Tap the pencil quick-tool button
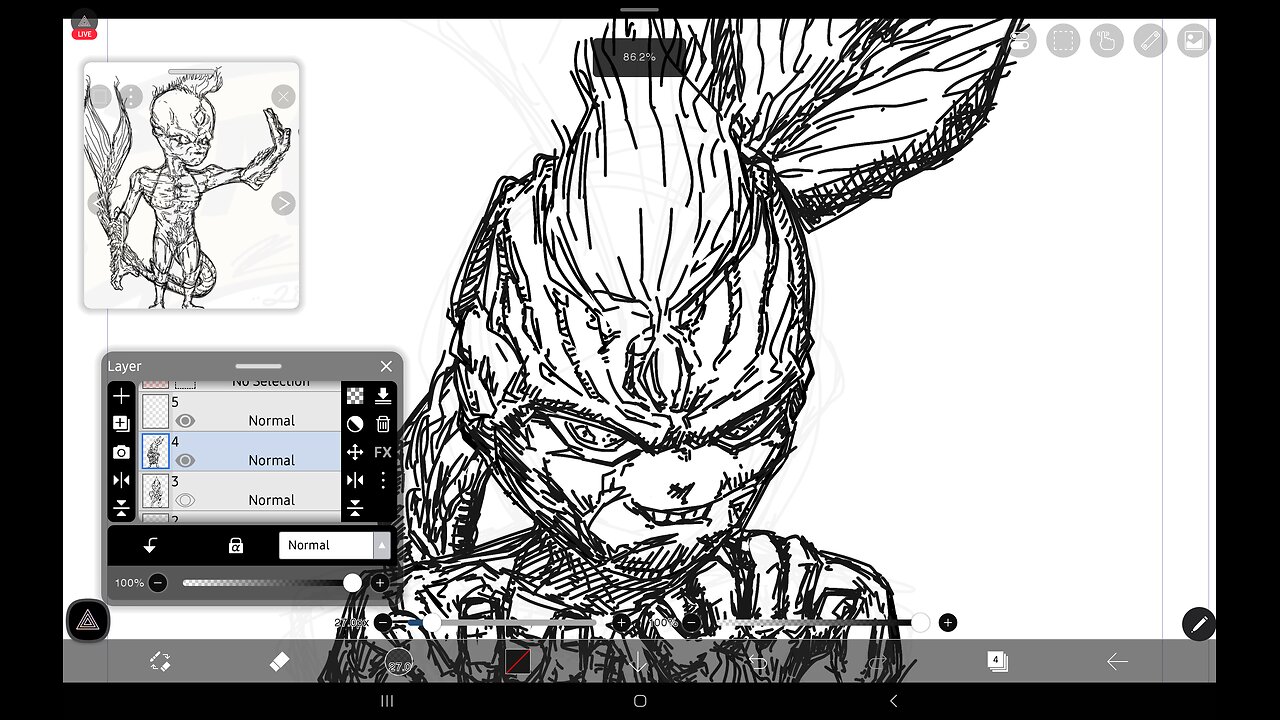Screen dimensions: 1280x720 point(1199,624)
